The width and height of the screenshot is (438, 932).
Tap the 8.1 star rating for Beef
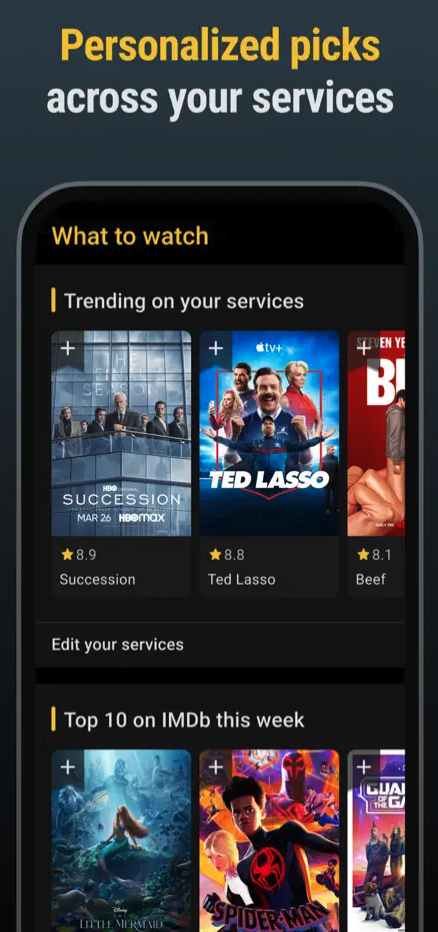(374, 555)
